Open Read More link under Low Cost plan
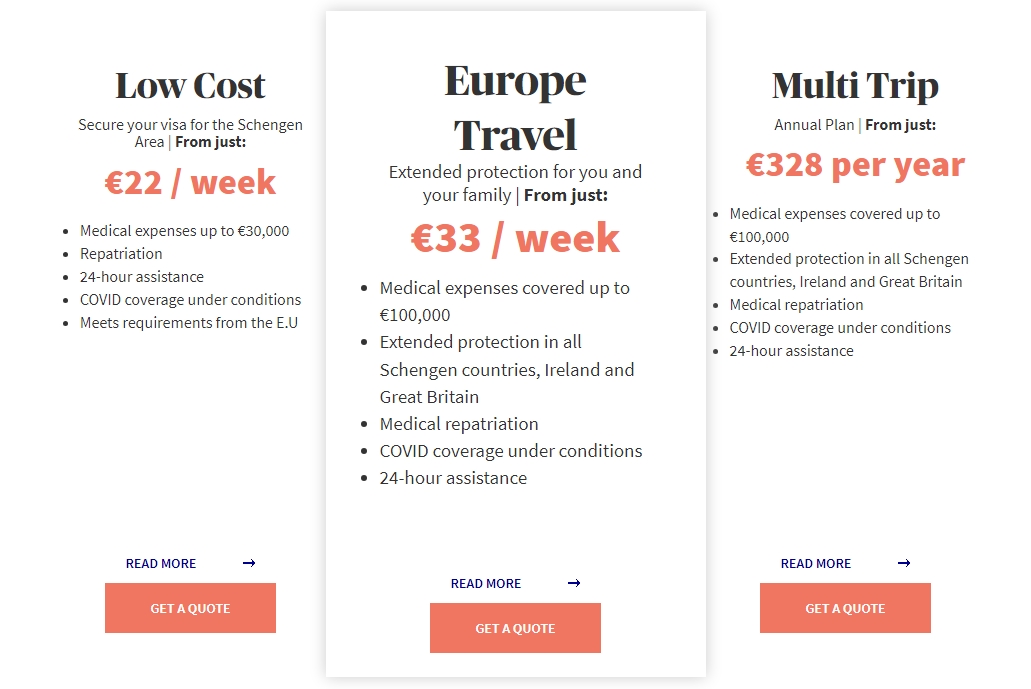The width and height of the screenshot is (1031, 689). tap(161, 563)
